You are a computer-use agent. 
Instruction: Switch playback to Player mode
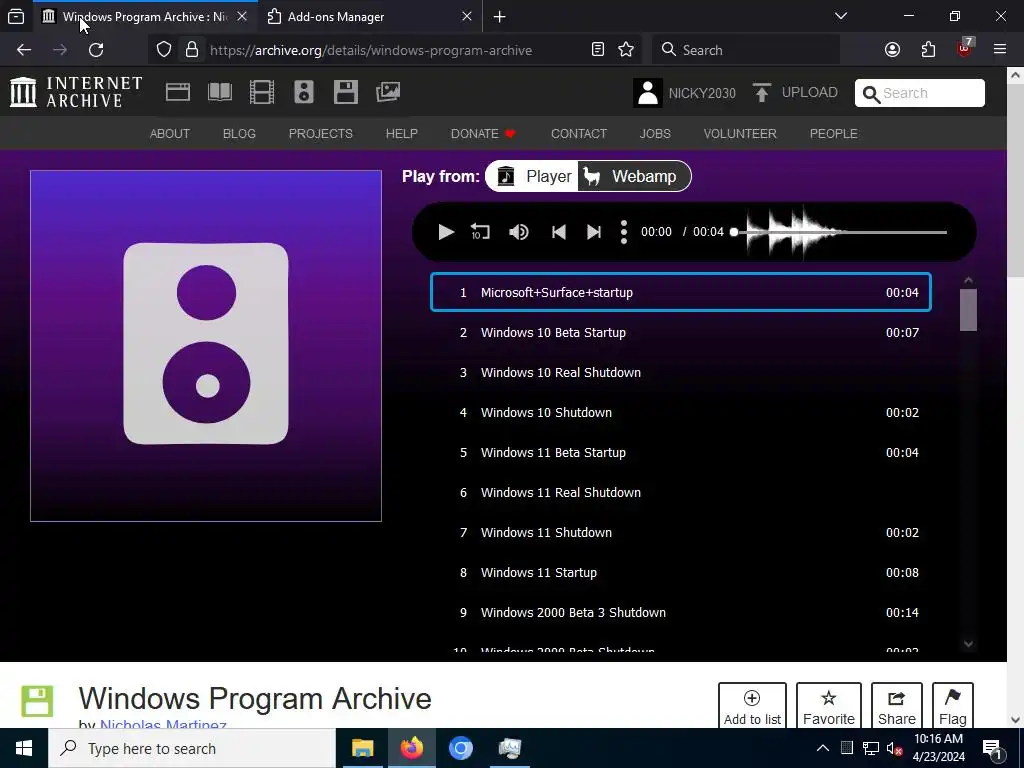click(x=534, y=176)
